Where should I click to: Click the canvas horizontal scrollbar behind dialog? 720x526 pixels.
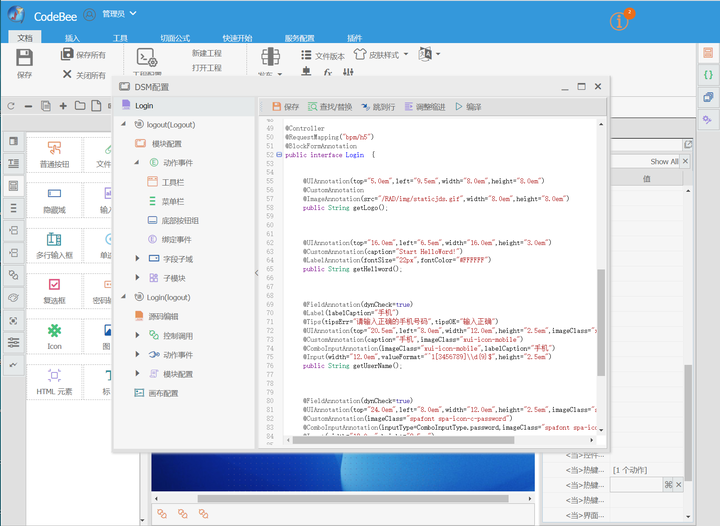[353, 498]
